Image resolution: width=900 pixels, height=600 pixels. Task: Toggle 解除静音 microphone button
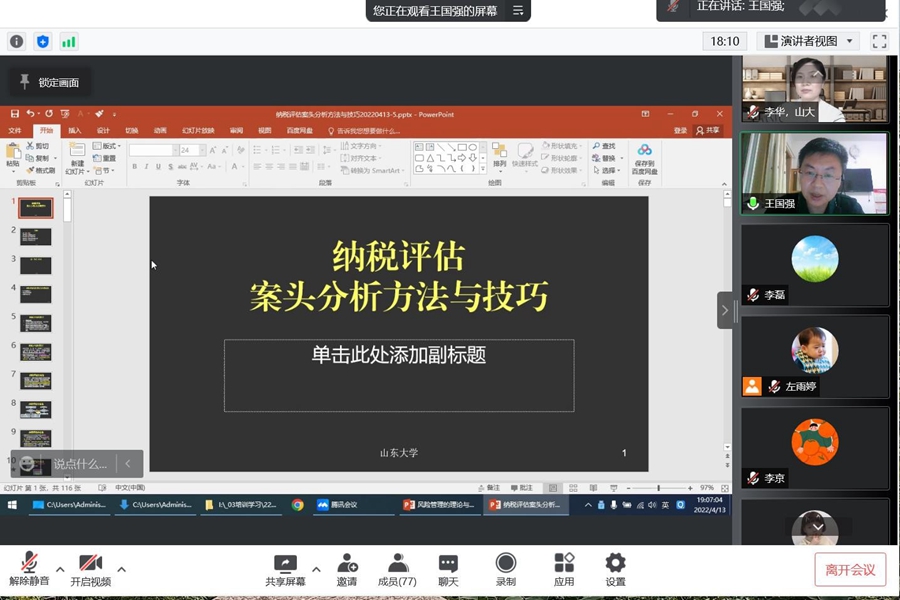pyautogui.click(x=30, y=564)
